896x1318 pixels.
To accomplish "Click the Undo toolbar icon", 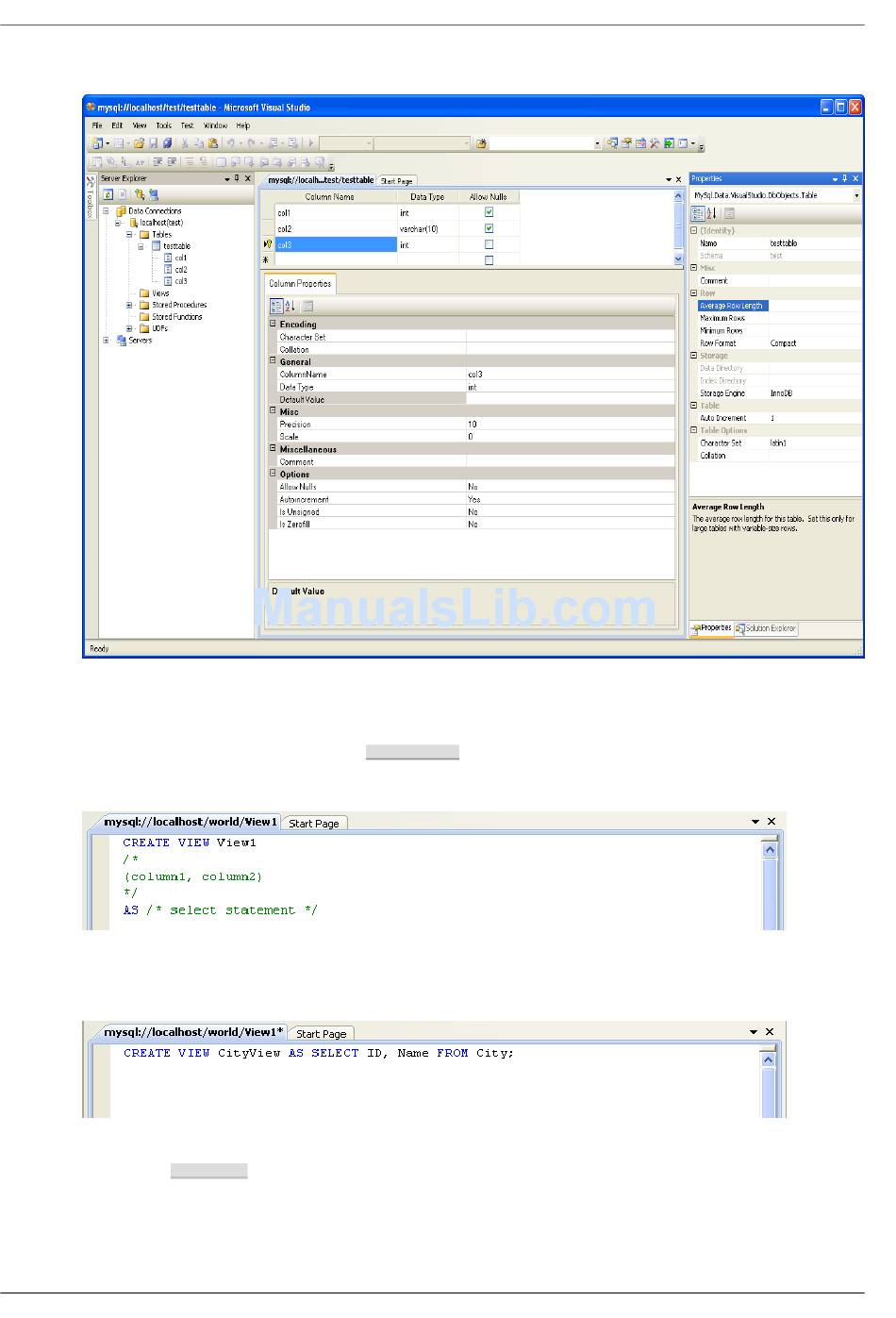I will click(x=231, y=143).
